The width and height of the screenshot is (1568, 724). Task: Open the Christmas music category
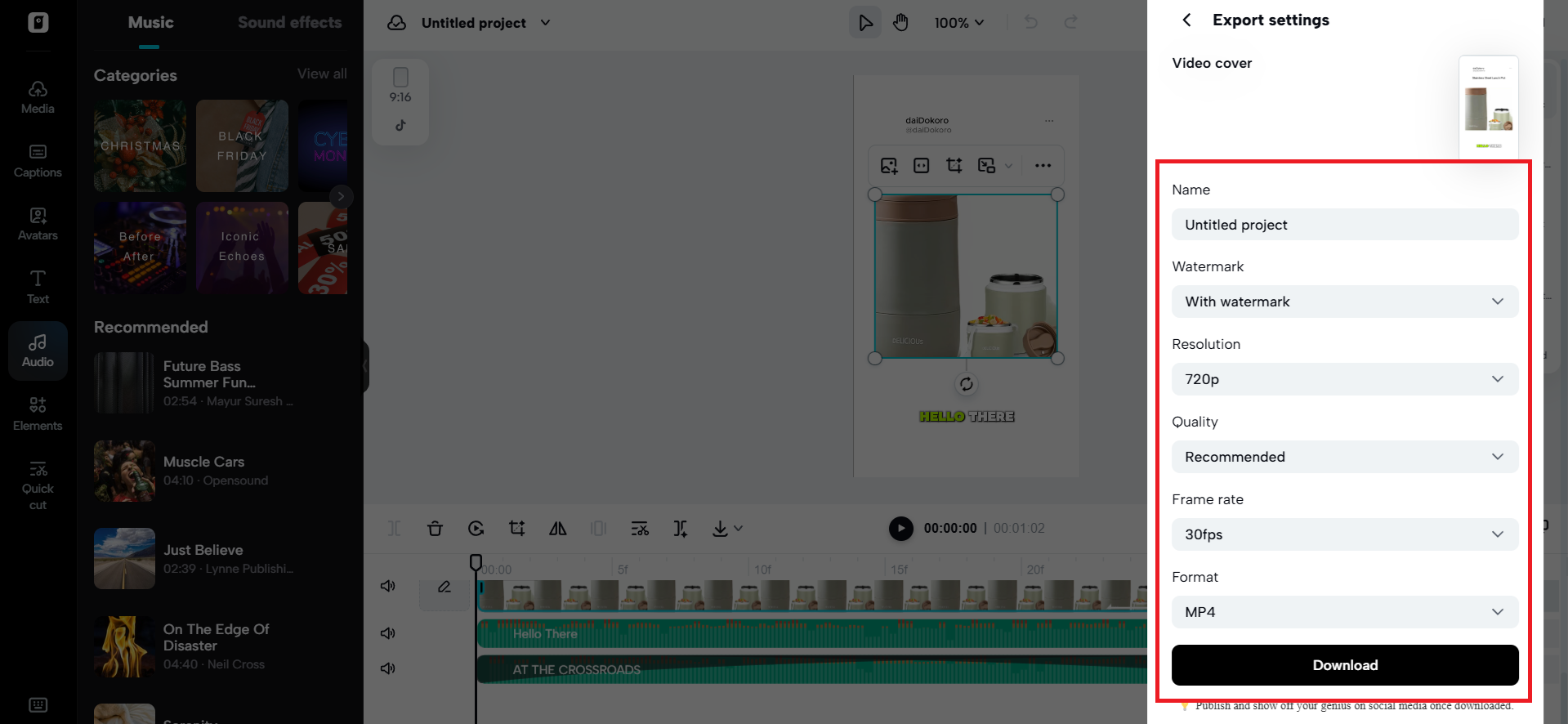click(x=140, y=146)
